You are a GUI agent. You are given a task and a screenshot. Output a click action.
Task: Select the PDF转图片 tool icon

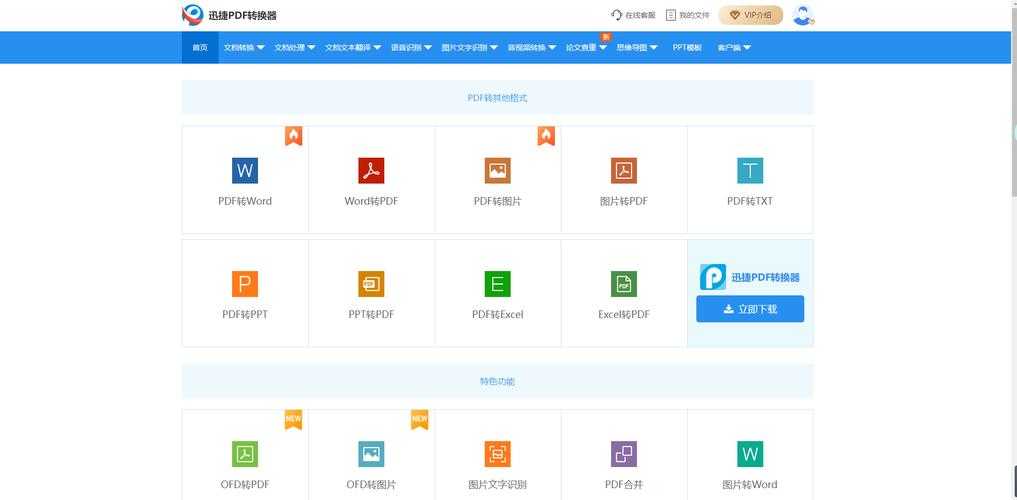497,170
